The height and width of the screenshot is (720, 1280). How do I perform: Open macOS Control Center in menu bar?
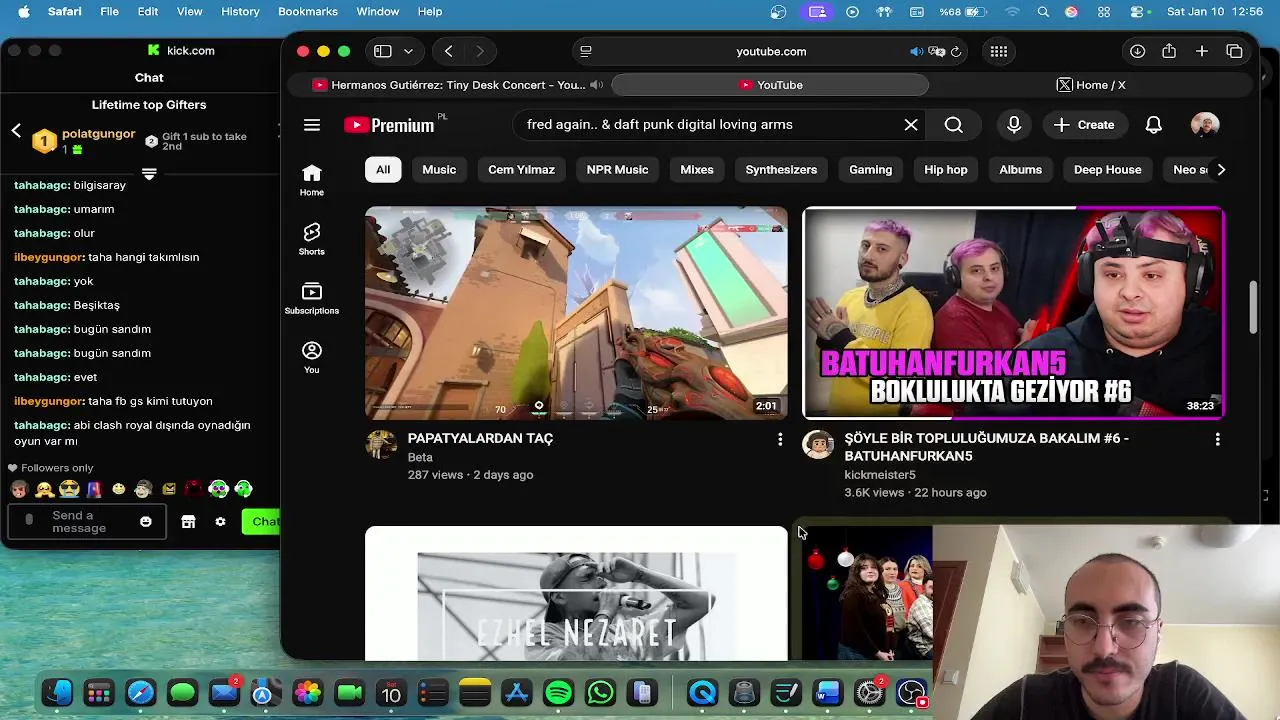(x=1137, y=11)
